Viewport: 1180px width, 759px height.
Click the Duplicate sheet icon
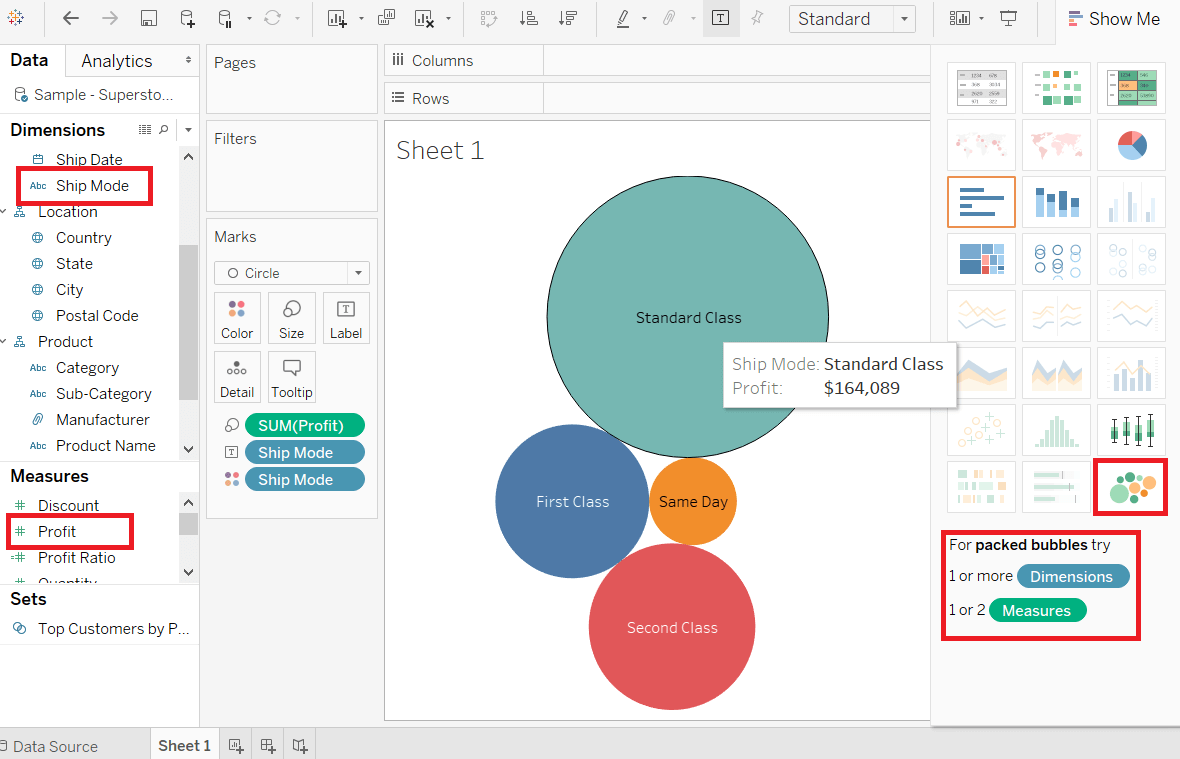tap(386, 18)
